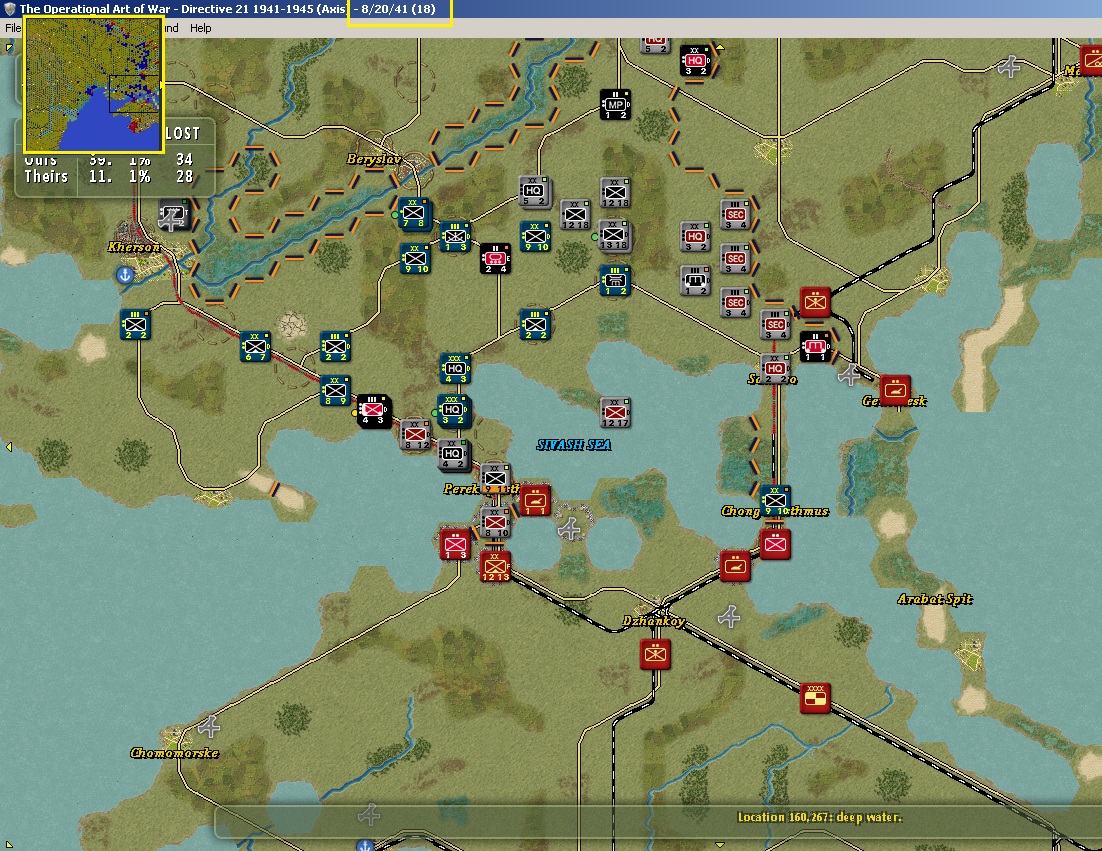Click the turn date 8/20/41 (18) in title bar

[x=398, y=9]
